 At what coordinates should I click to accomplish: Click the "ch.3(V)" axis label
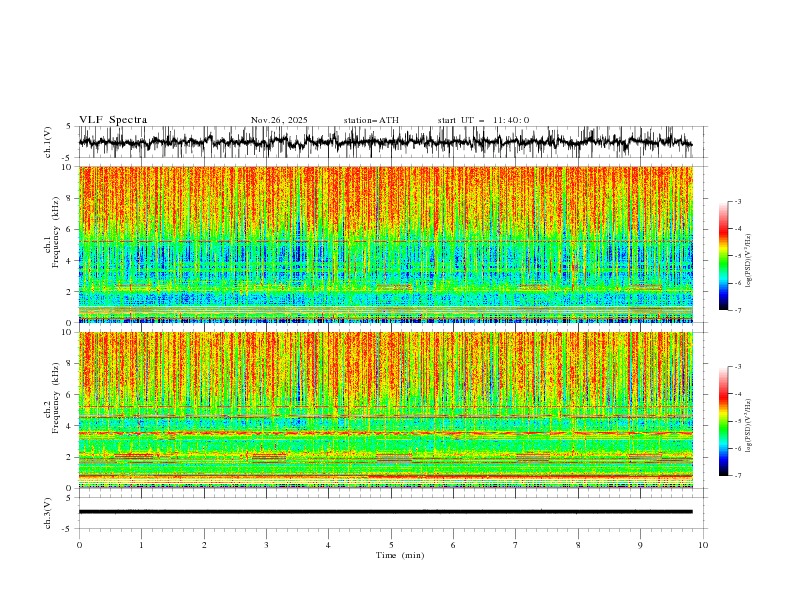[x=48, y=513]
